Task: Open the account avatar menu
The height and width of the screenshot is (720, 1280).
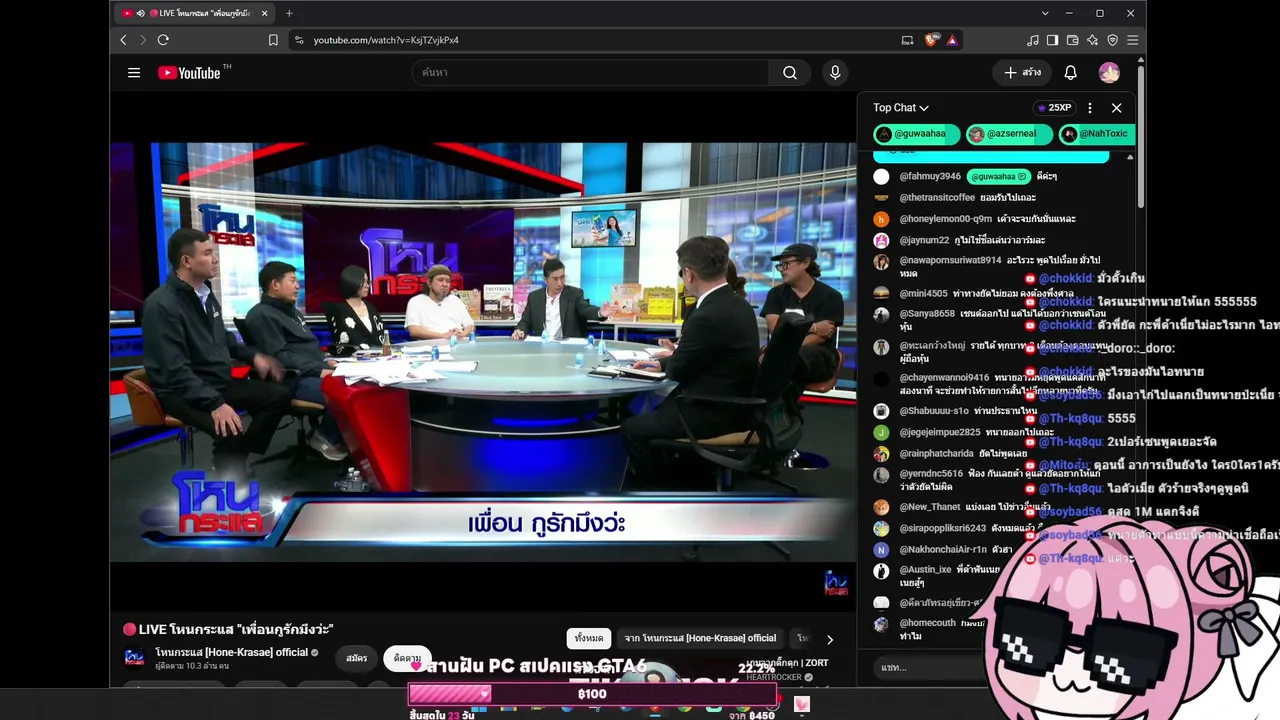Action: tap(1109, 72)
